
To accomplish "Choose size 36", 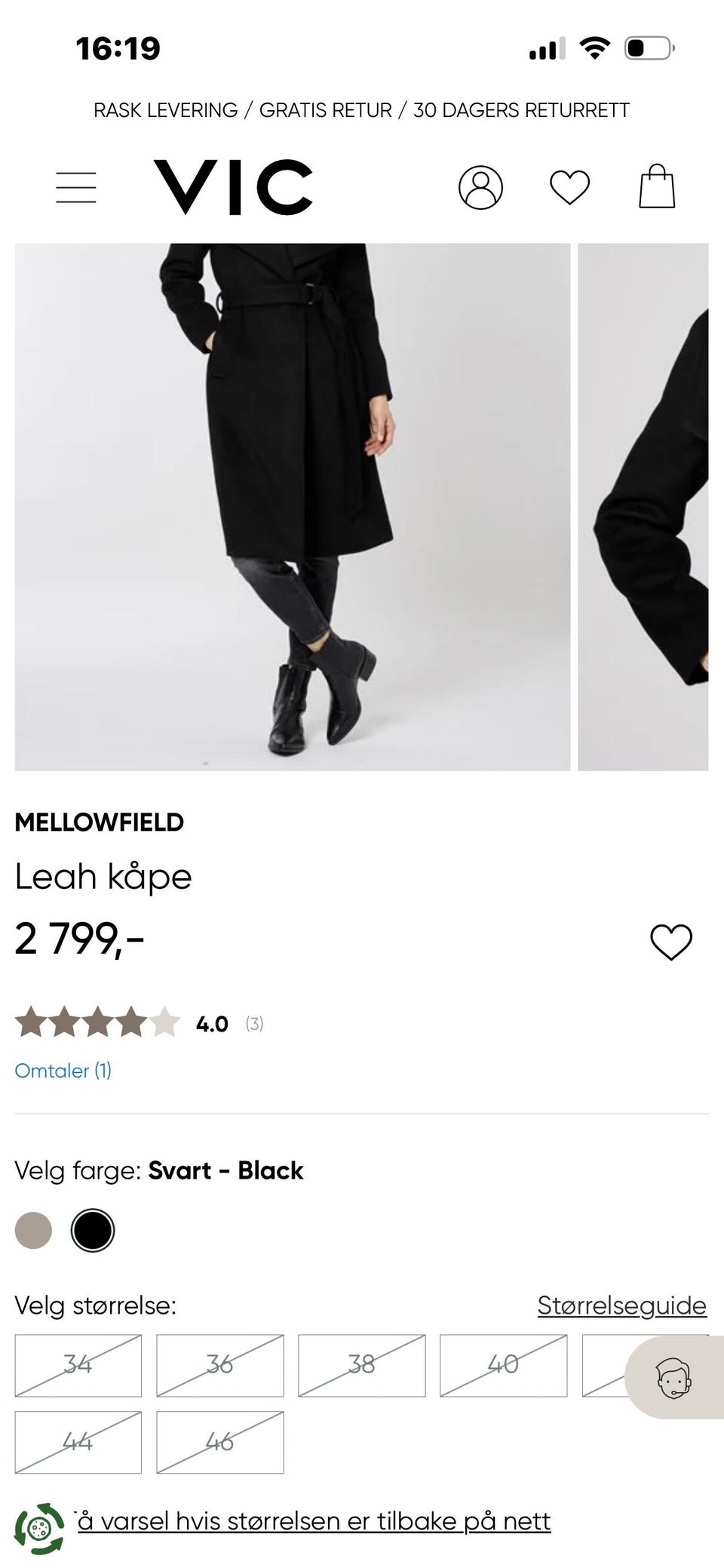I will coord(220,1365).
